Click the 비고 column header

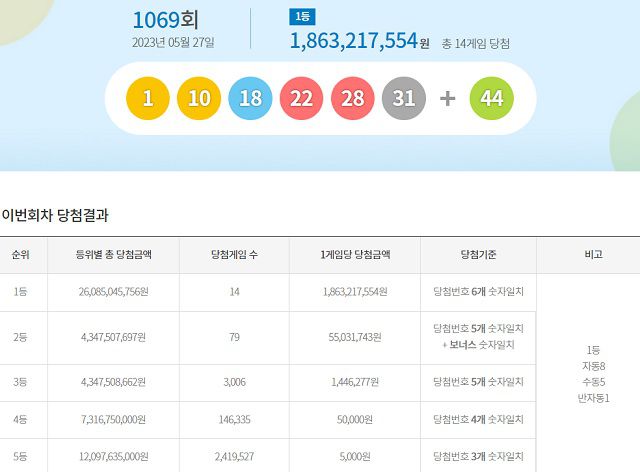[x=593, y=254]
